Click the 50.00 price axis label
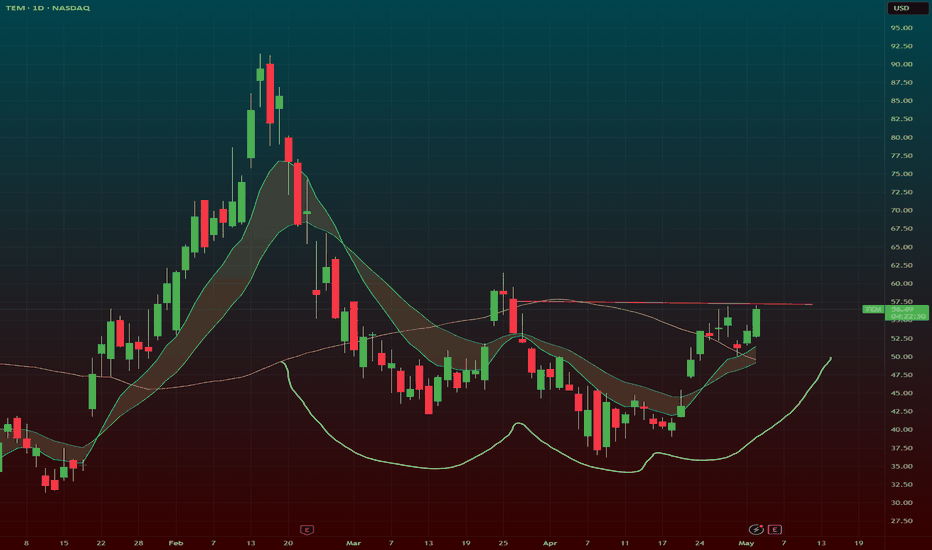 901,357
